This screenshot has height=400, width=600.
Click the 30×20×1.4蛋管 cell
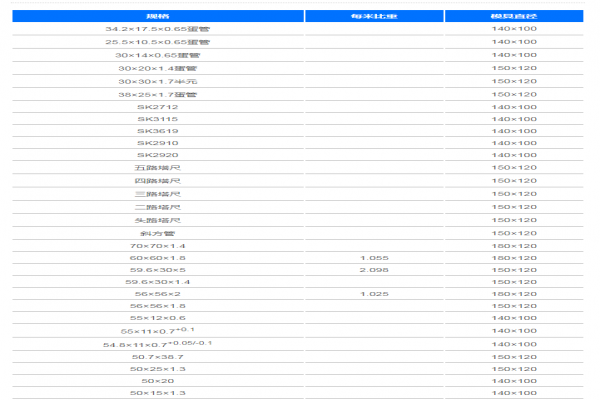tap(158, 68)
